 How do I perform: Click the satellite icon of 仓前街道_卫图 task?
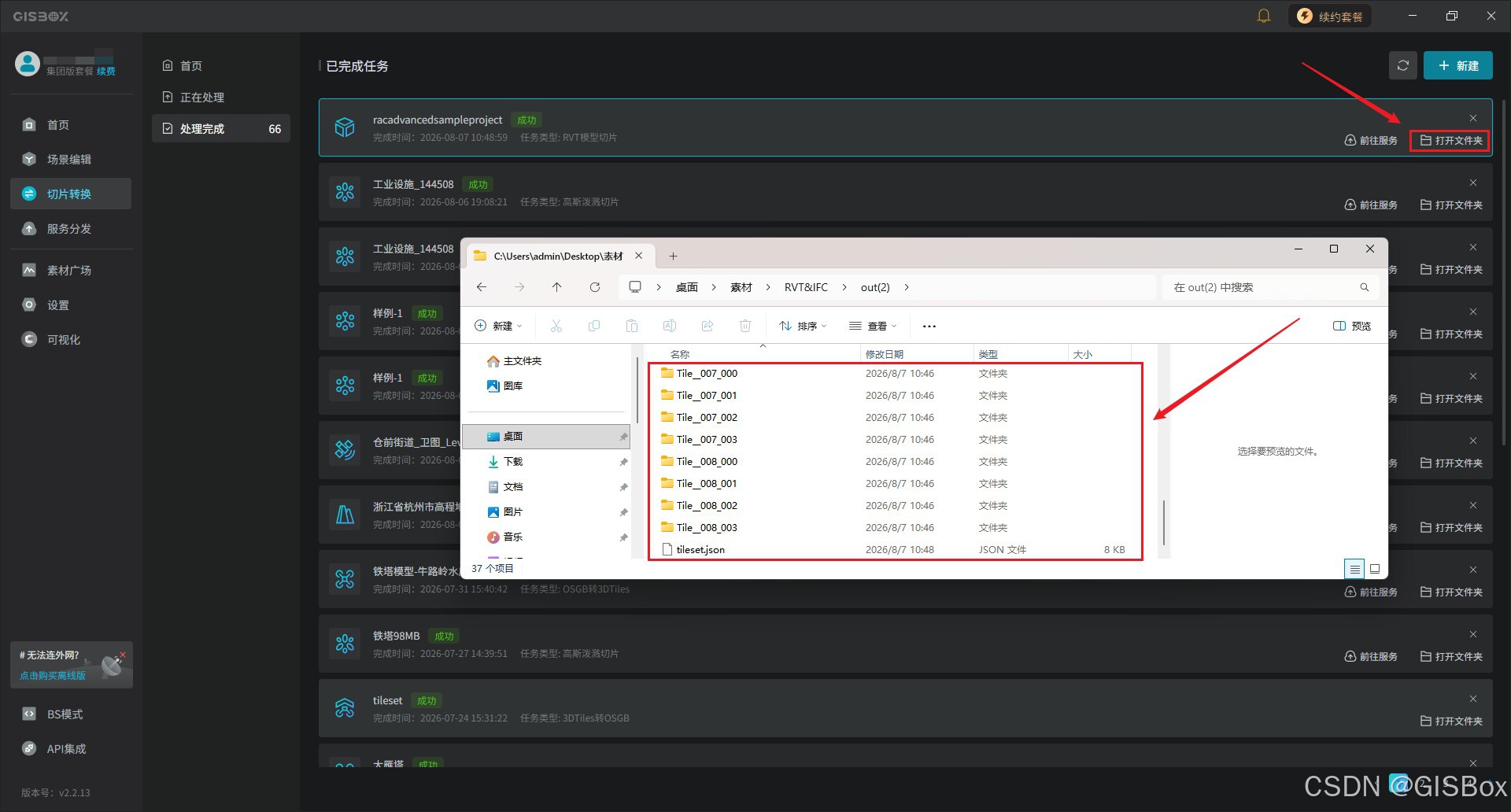(x=345, y=450)
